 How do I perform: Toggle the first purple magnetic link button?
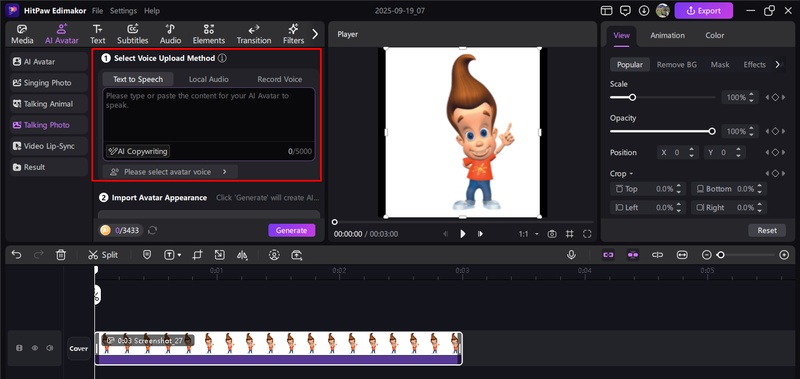[608, 255]
